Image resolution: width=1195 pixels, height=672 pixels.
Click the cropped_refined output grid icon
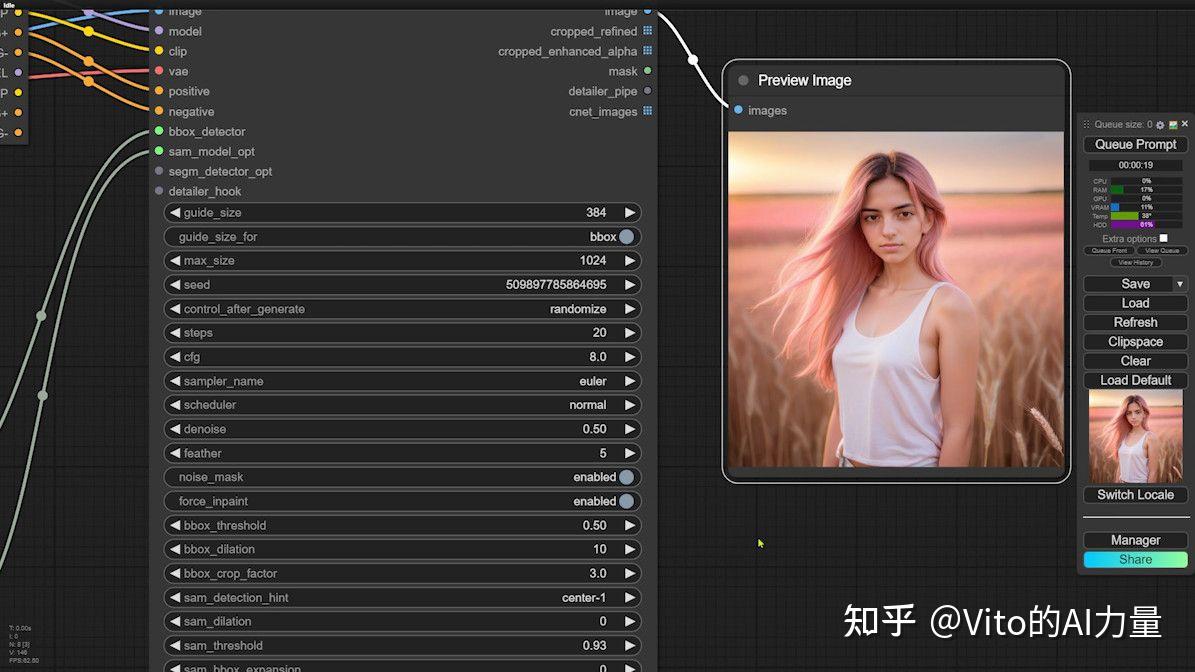click(x=647, y=31)
